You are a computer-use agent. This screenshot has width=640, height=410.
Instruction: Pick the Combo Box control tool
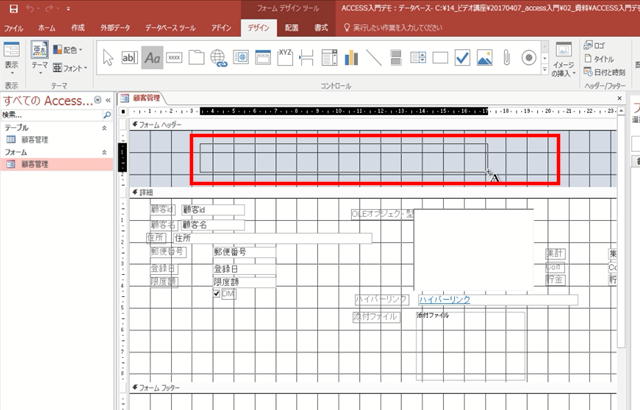(329, 58)
